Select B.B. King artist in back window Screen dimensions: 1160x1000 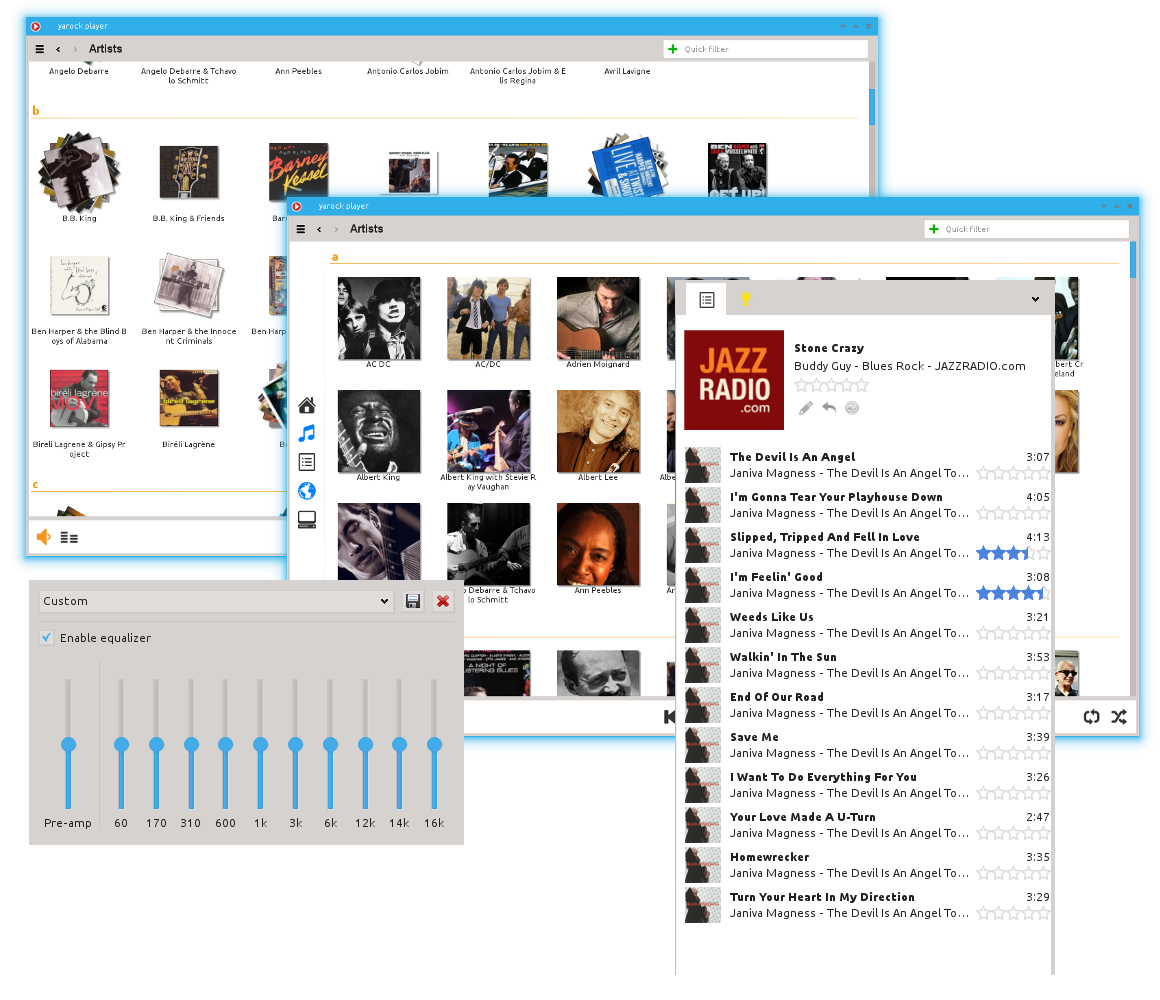(x=78, y=172)
